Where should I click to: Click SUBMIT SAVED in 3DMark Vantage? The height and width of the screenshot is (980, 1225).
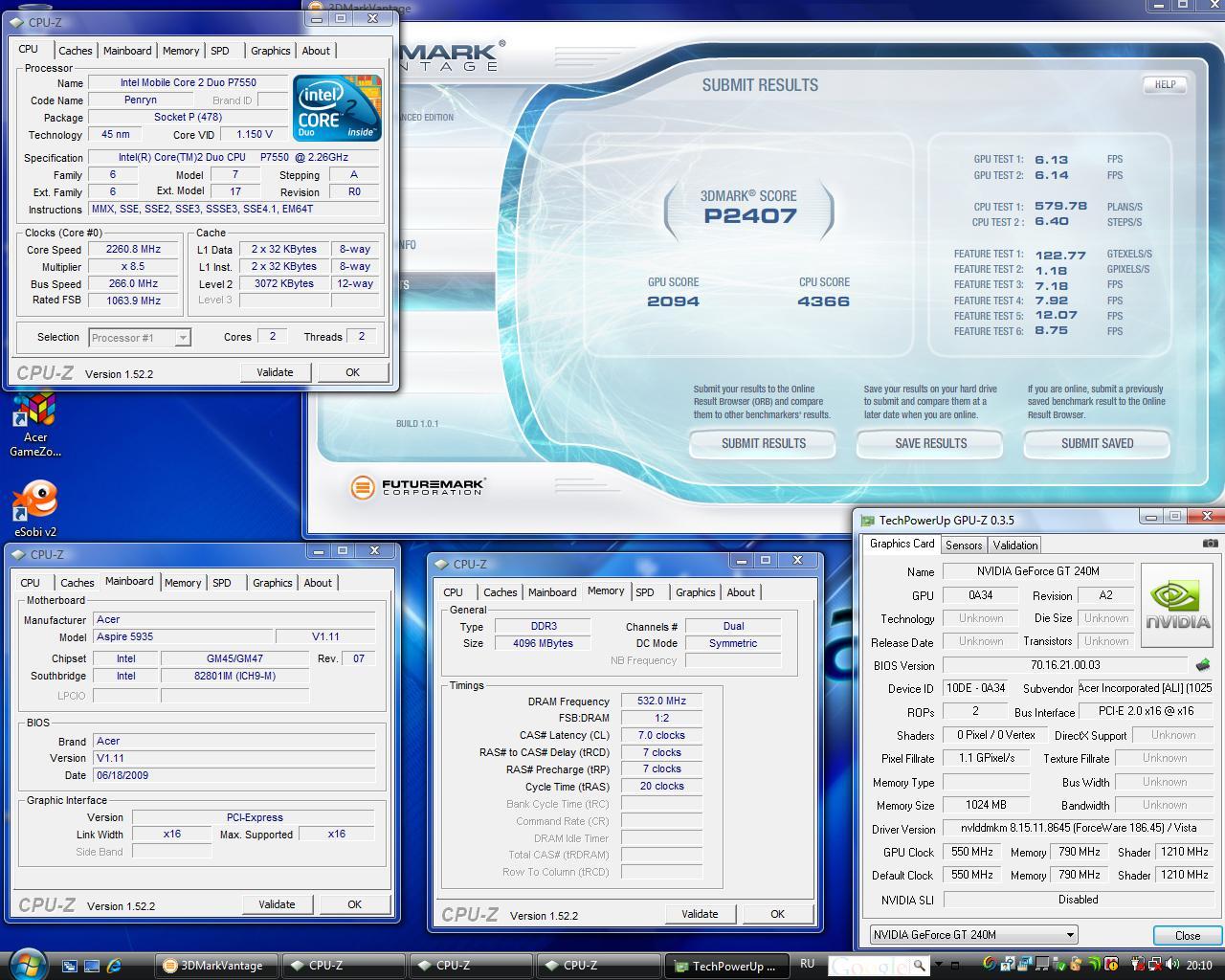(x=1097, y=443)
